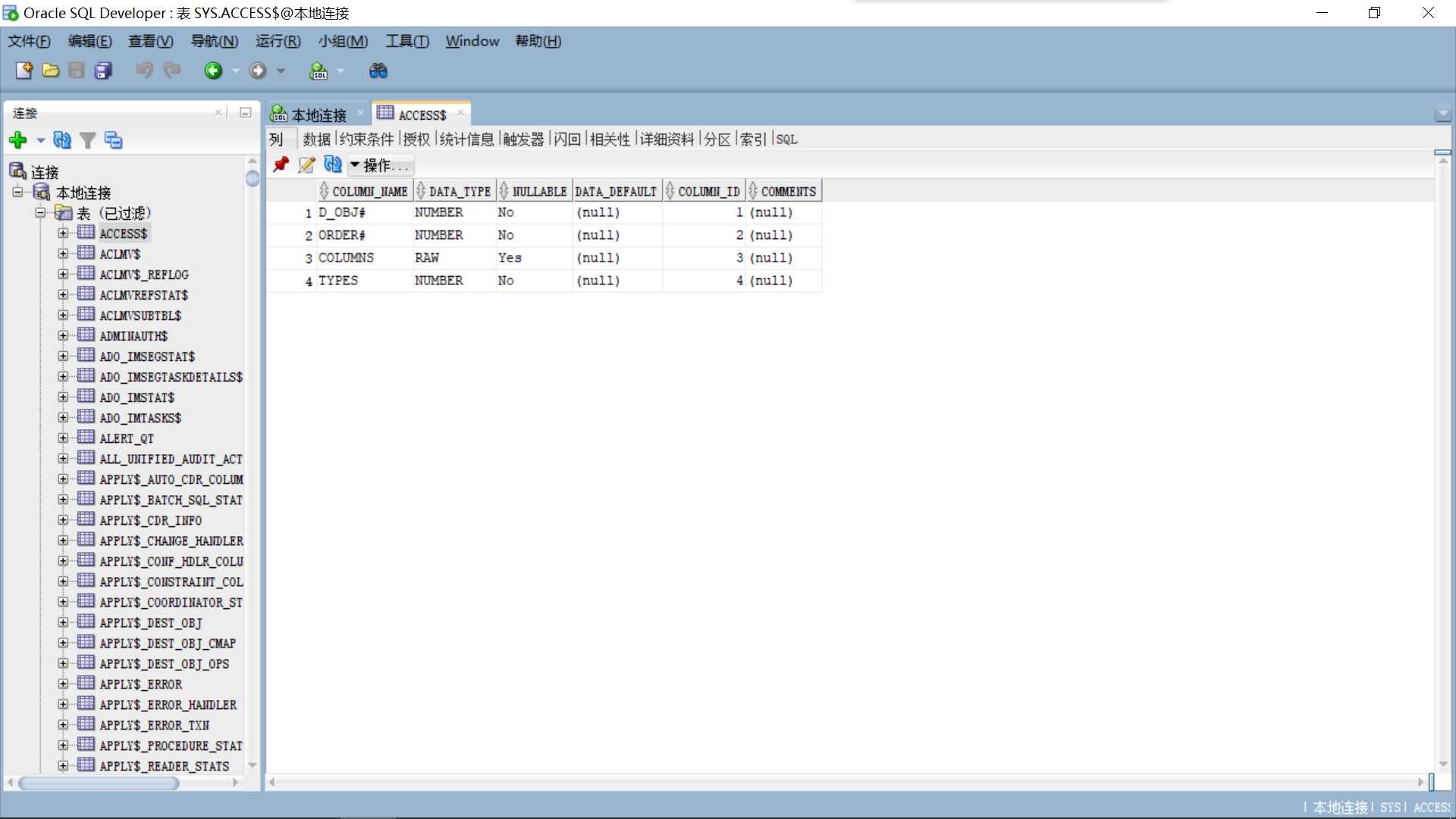Image resolution: width=1456 pixels, height=819 pixels.
Task: Select the ADO_IMSTAT$ table in tree
Action: [136, 397]
